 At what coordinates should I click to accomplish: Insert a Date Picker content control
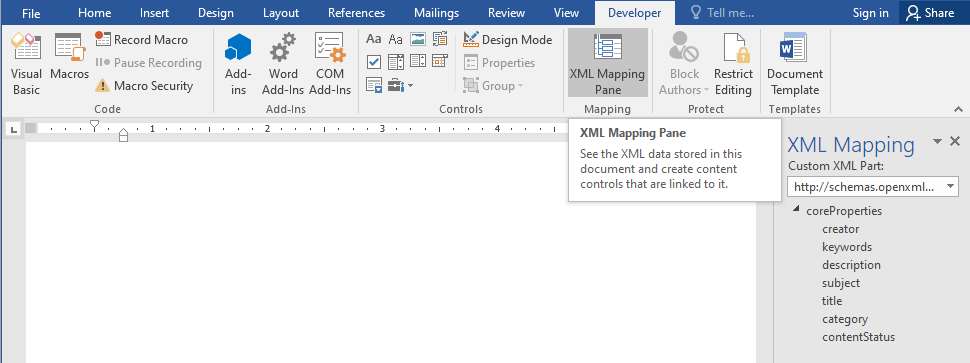coord(440,62)
